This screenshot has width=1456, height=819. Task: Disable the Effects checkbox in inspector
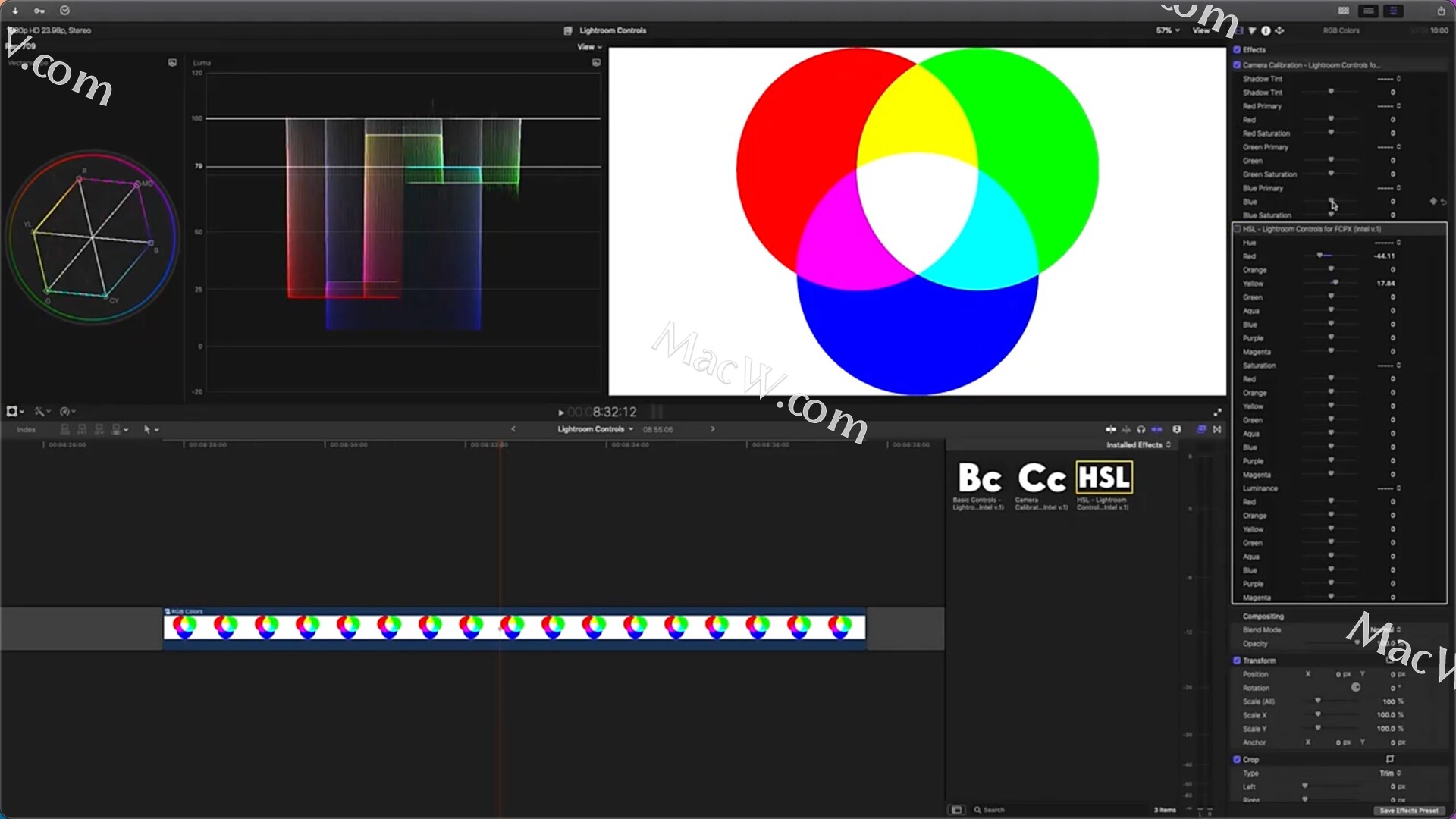1237,50
